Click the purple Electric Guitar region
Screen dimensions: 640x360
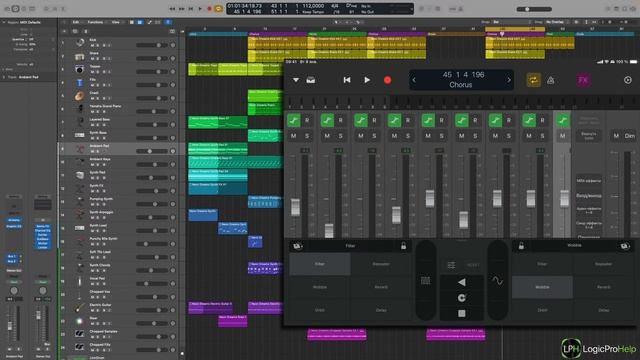point(210,307)
